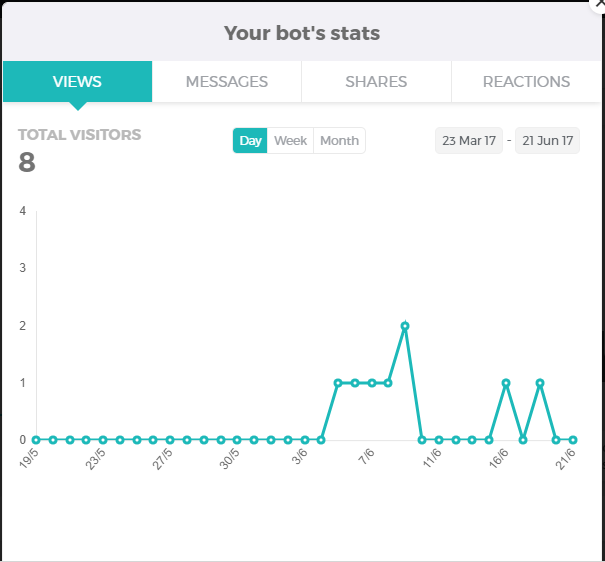This screenshot has width=605, height=562.
Task: Switch chart granularity to Week
Action: coord(290,141)
